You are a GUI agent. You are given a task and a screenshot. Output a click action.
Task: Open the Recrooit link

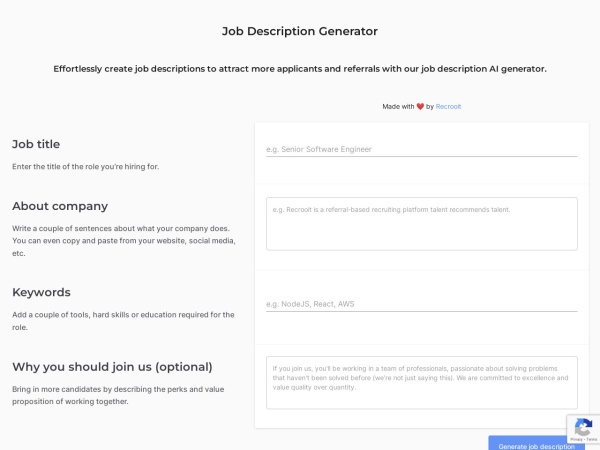[x=448, y=106]
